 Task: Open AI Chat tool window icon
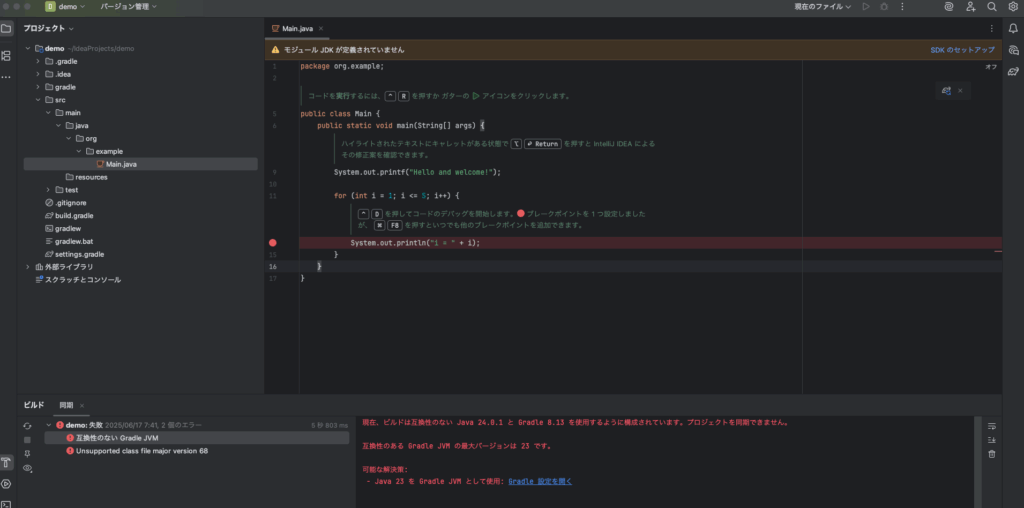pyautogui.click(x=1013, y=50)
